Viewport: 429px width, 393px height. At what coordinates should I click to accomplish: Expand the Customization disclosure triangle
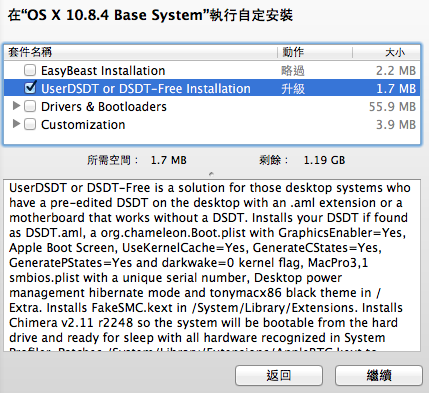pyautogui.click(x=16, y=124)
